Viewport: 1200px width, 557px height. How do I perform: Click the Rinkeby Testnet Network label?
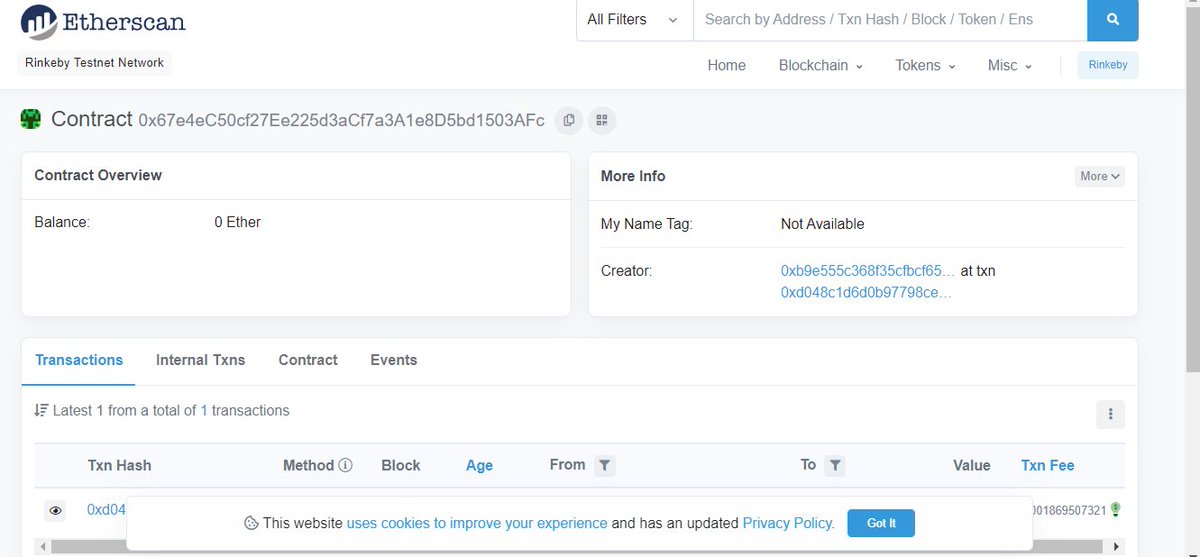(x=95, y=63)
